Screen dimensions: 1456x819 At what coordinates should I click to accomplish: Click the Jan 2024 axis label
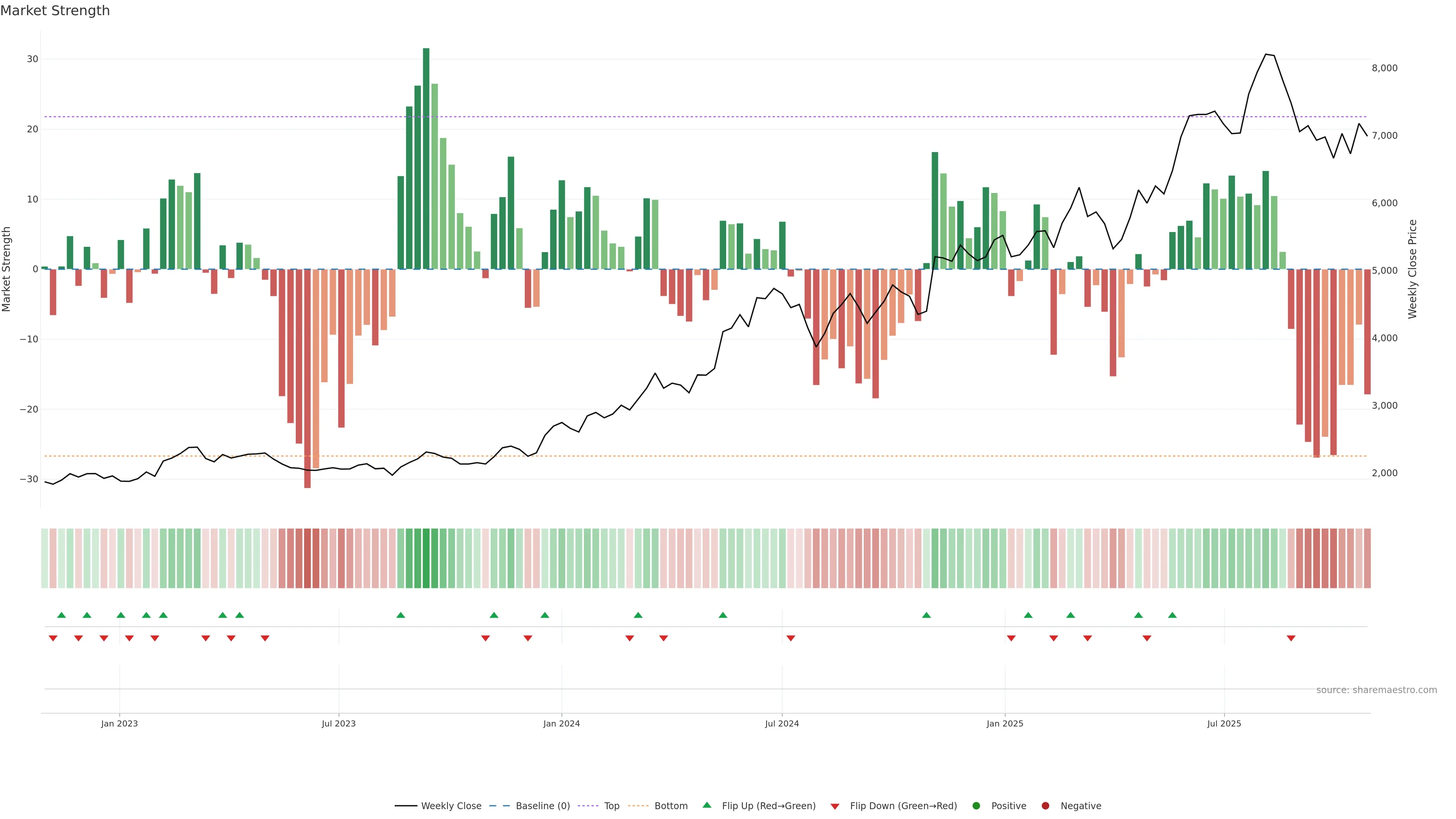pyautogui.click(x=561, y=723)
